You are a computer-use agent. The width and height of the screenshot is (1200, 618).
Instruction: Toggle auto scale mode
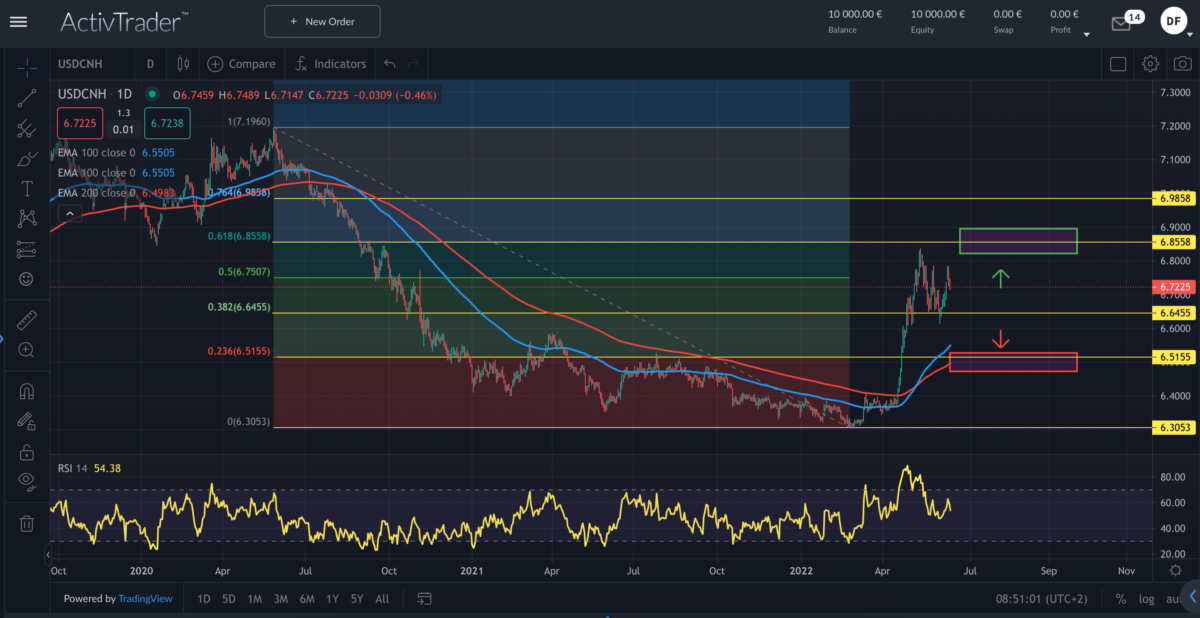(1171, 599)
